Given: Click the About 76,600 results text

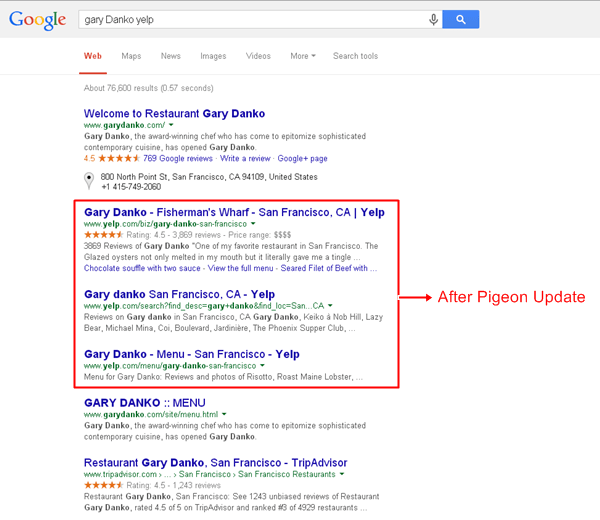Looking at the screenshot, I should click(x=148, y=88).
